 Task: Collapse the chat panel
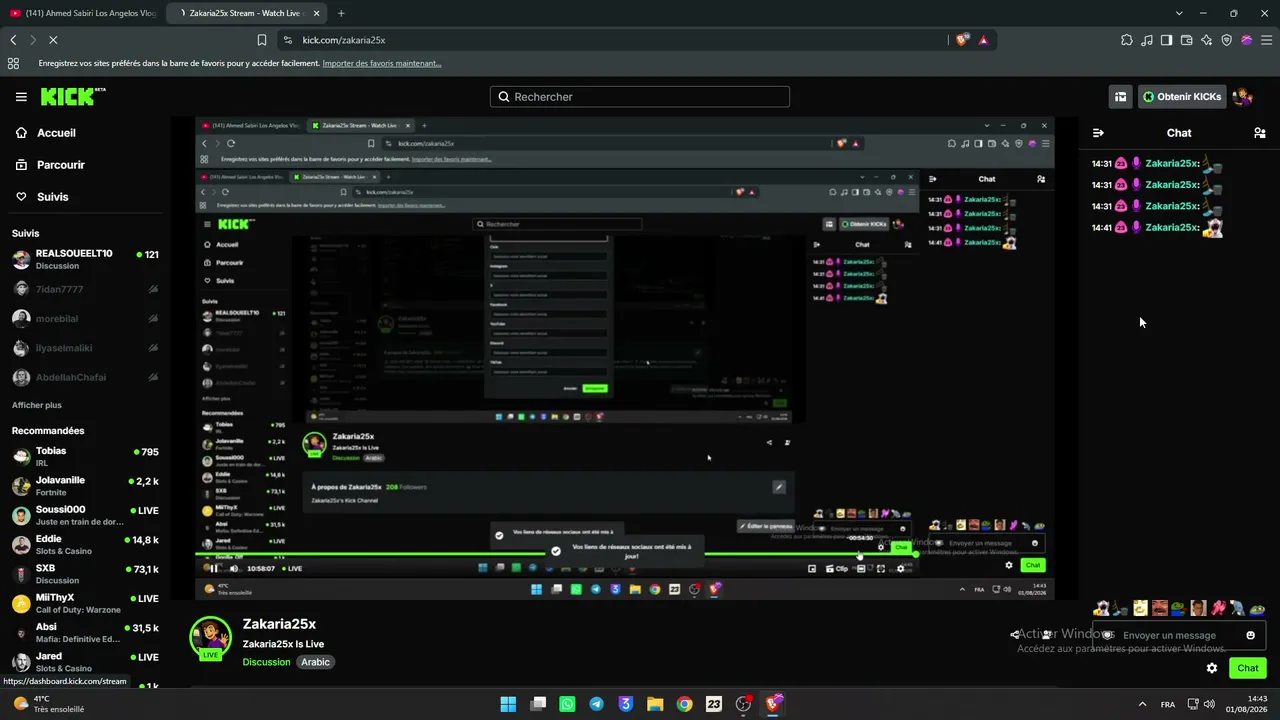pyautogui.click(x=1098, y=133)
